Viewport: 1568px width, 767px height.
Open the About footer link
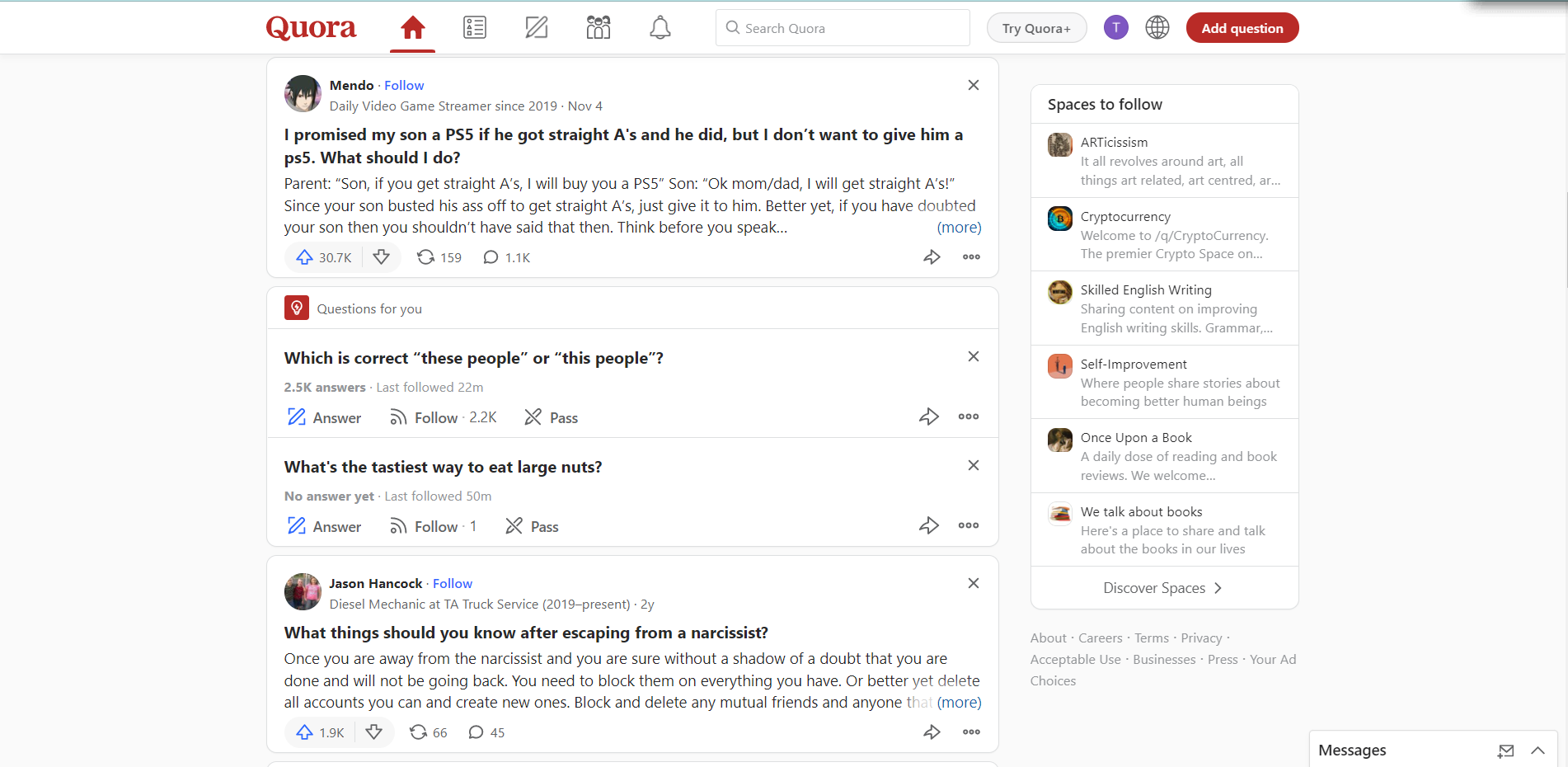[1048, 638]
